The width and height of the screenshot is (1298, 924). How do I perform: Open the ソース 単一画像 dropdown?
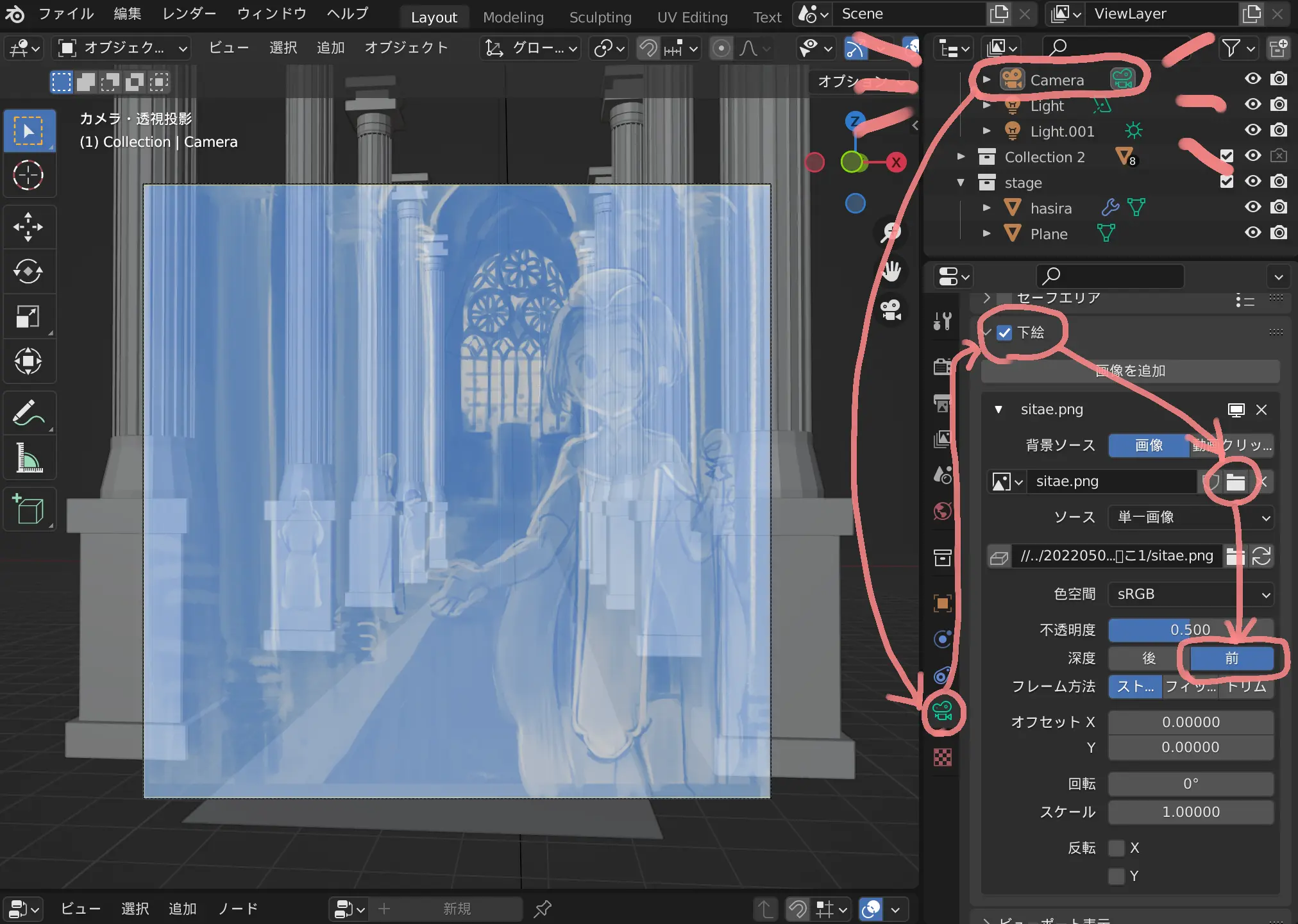[x=1191, y=517]
